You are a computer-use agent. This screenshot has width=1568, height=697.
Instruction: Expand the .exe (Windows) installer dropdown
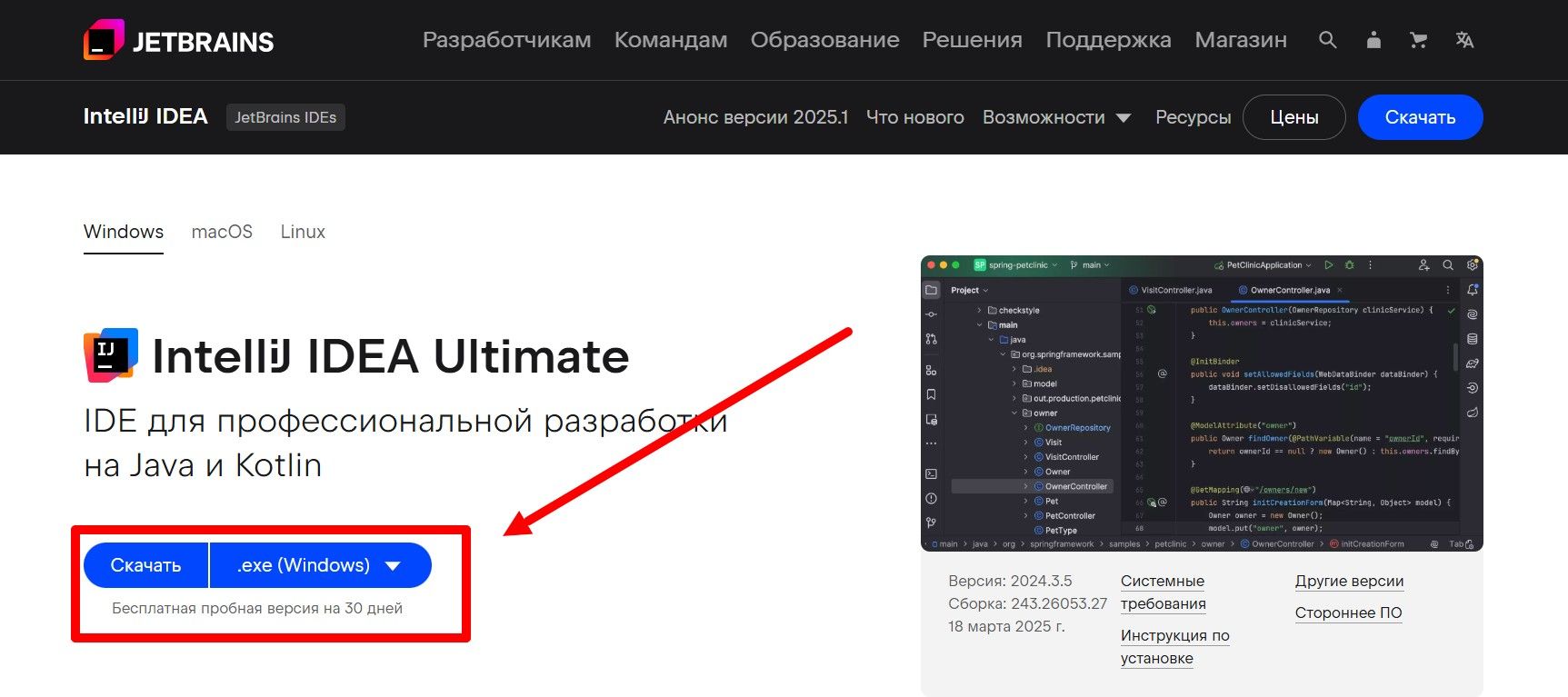coord(321,565)
